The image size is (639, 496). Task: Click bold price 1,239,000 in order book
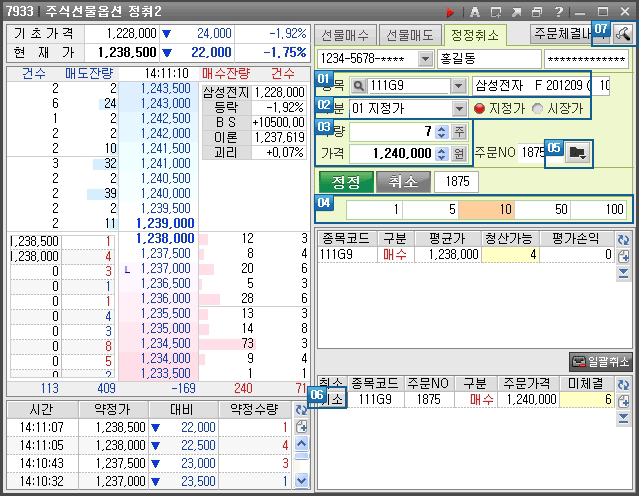(x=165, y=223)
